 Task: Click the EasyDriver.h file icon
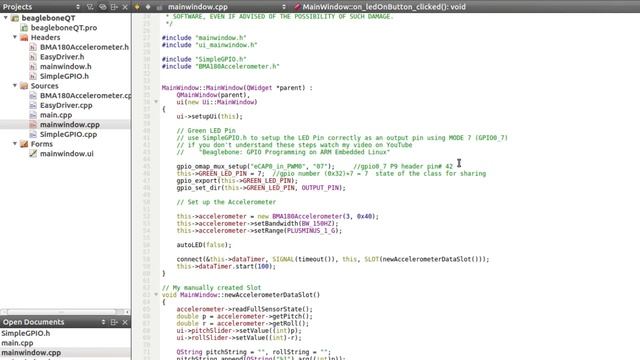33,57
